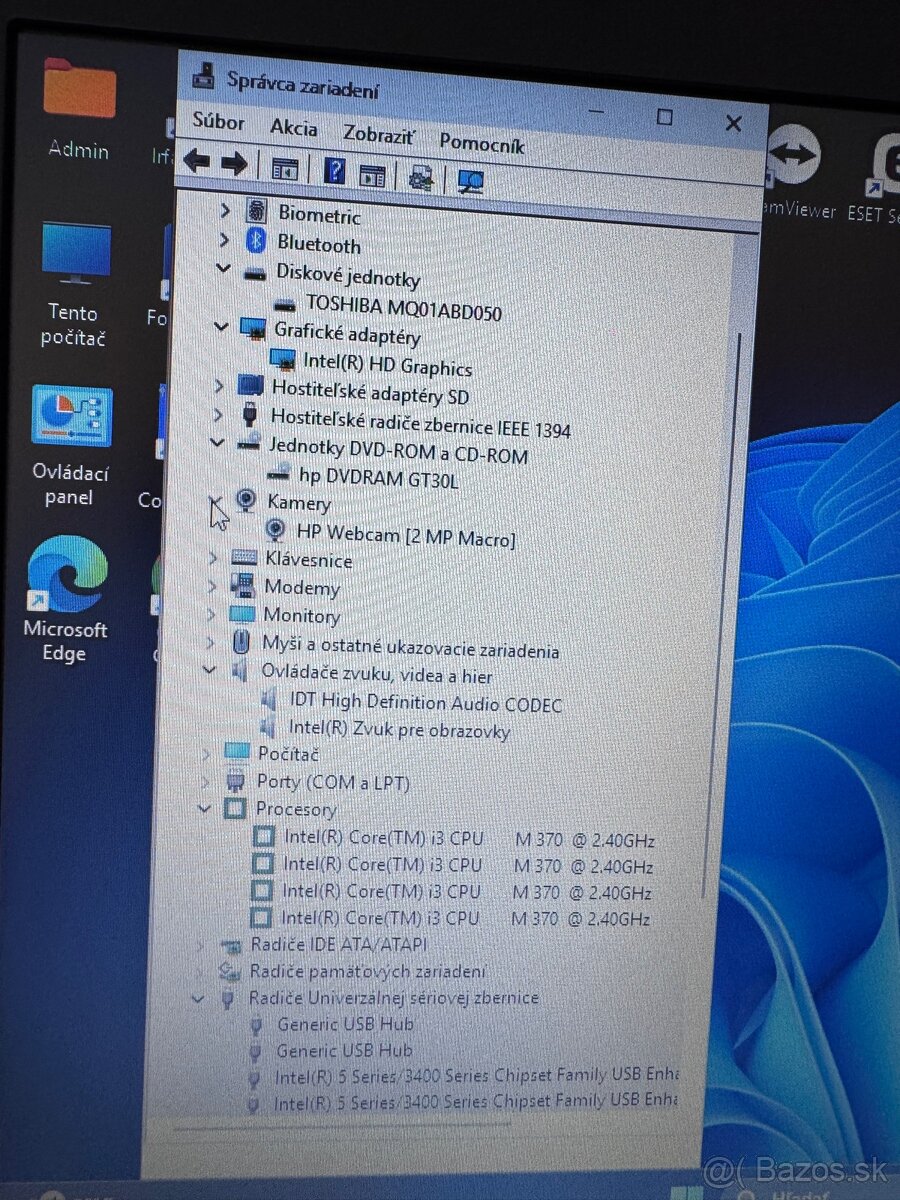Select Hostiteľské radiče zbernice IEEE 1394
Viewport: 900px width, 1200px height.
[x=421, y=422]
